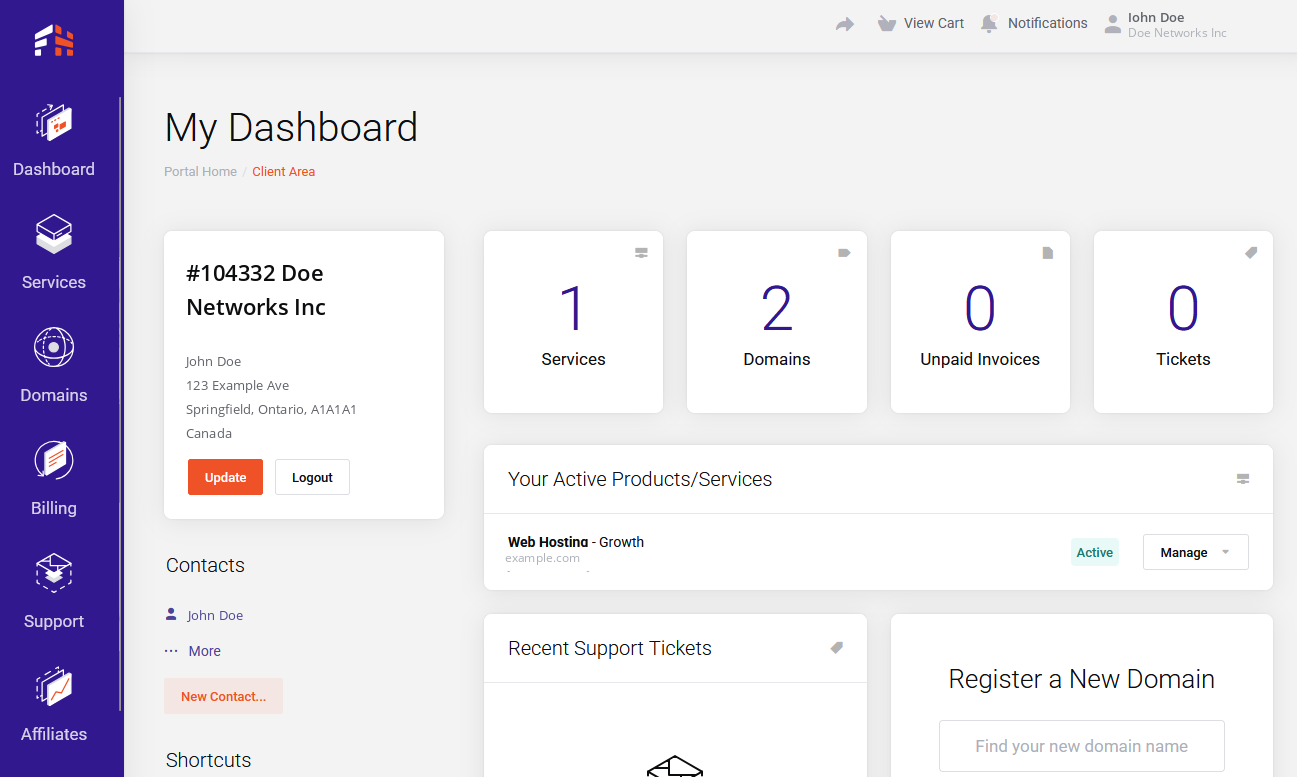Open the Services count card

click(x=573, y=322)
